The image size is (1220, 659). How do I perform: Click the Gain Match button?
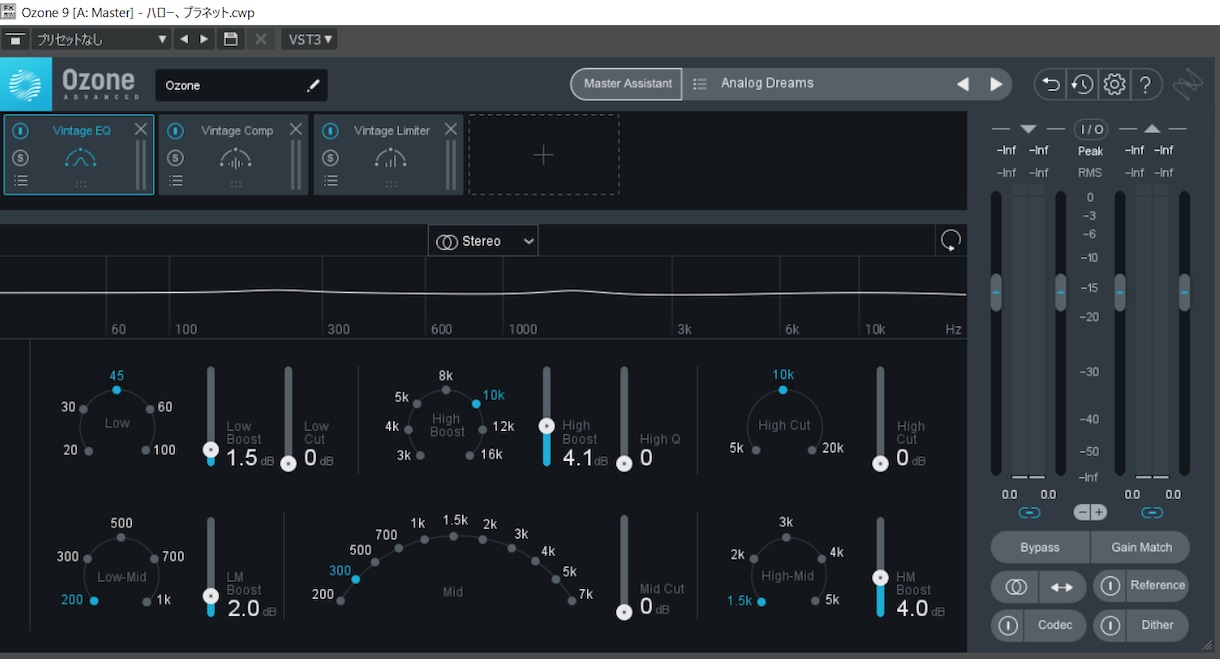click(1141, 547)
